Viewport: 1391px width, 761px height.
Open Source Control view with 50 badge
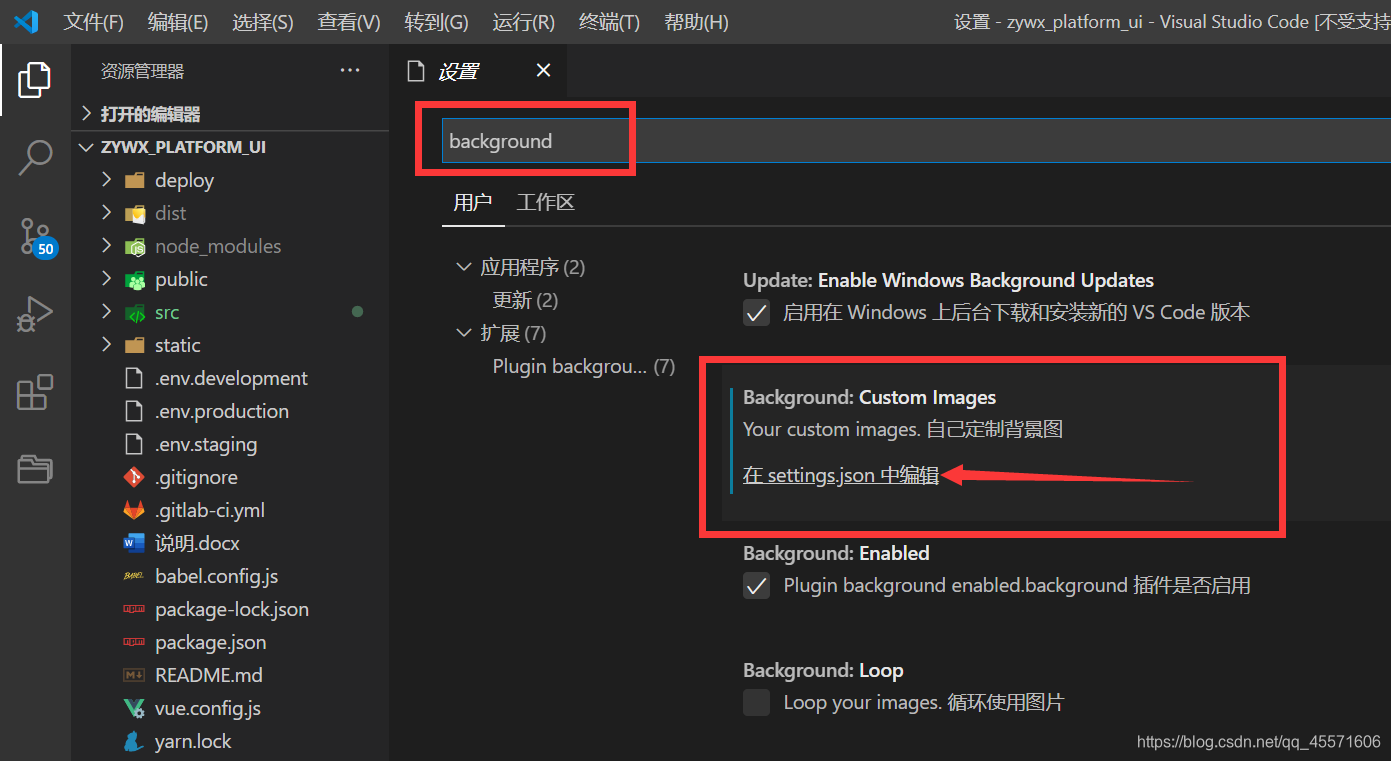(x=37, y=237)
